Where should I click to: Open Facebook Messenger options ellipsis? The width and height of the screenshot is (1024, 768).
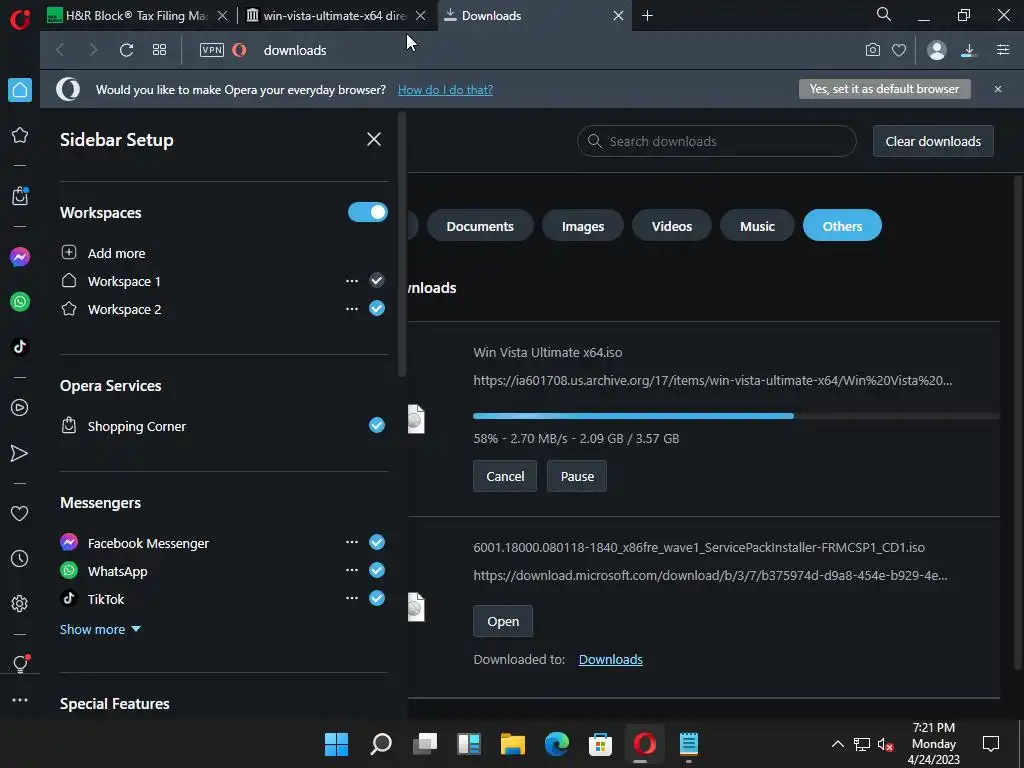tap(352, 542)
